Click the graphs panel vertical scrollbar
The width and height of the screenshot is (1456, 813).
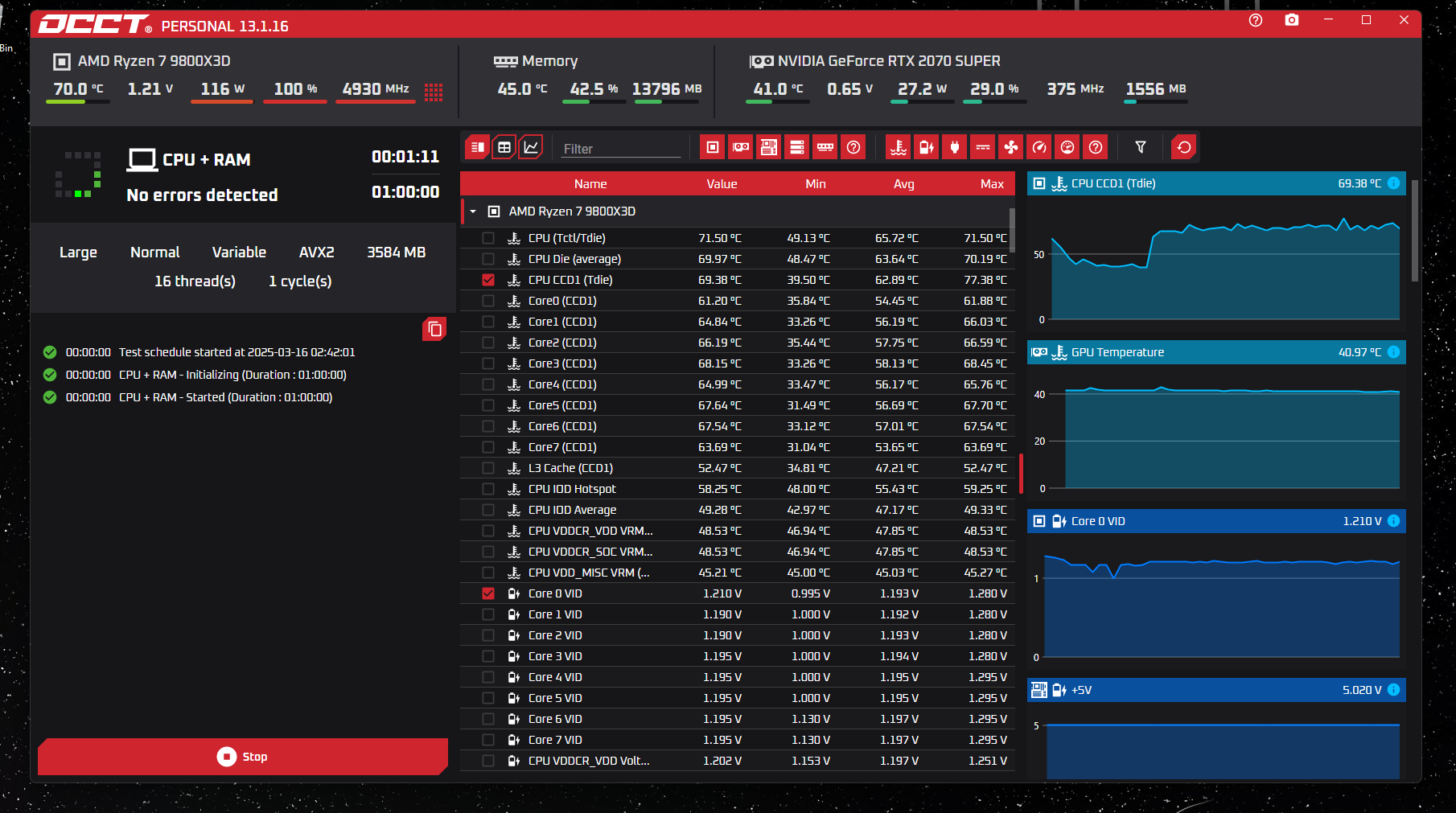1414,231
